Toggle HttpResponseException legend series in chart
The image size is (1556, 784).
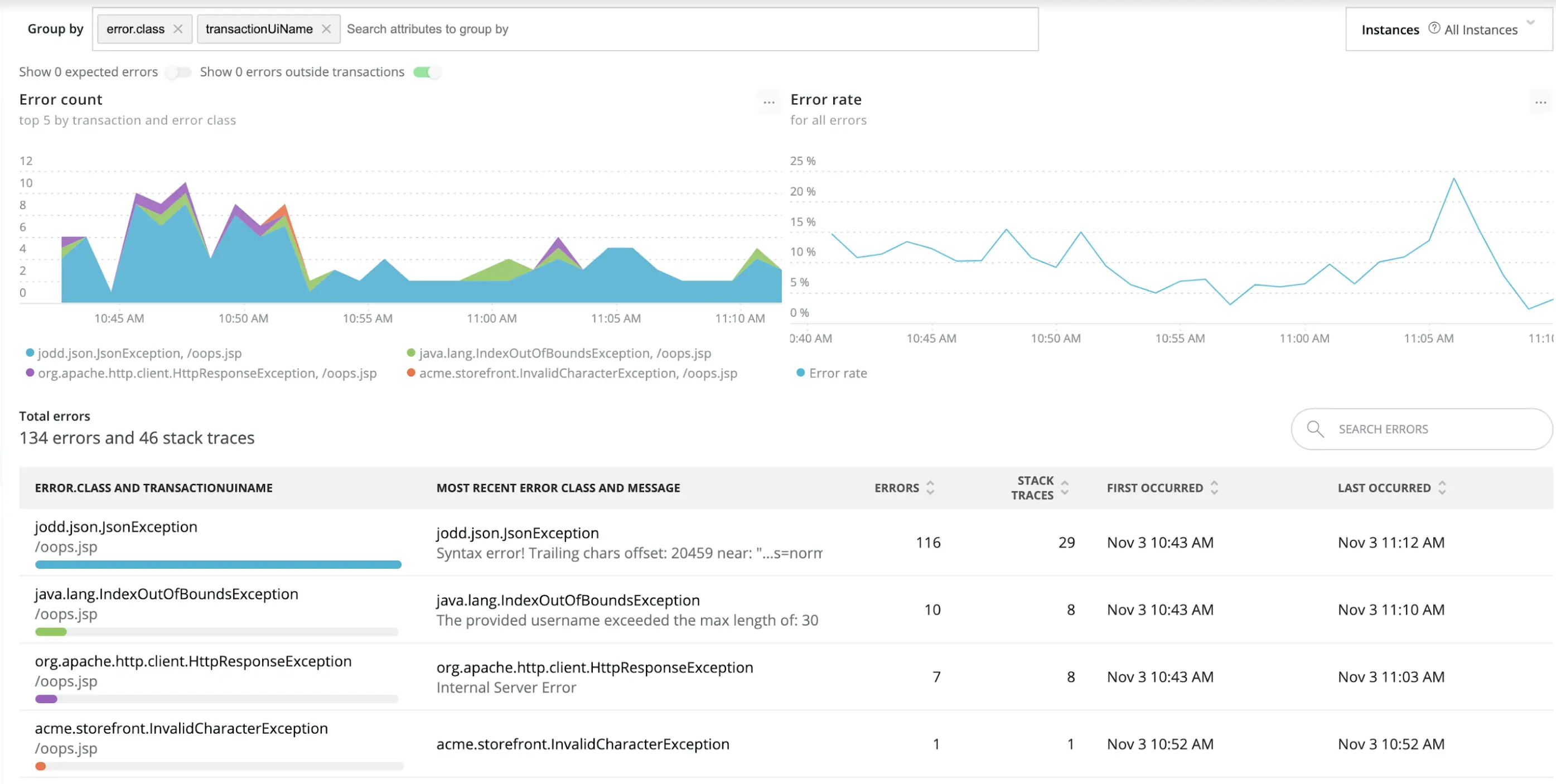coord(206,373)
